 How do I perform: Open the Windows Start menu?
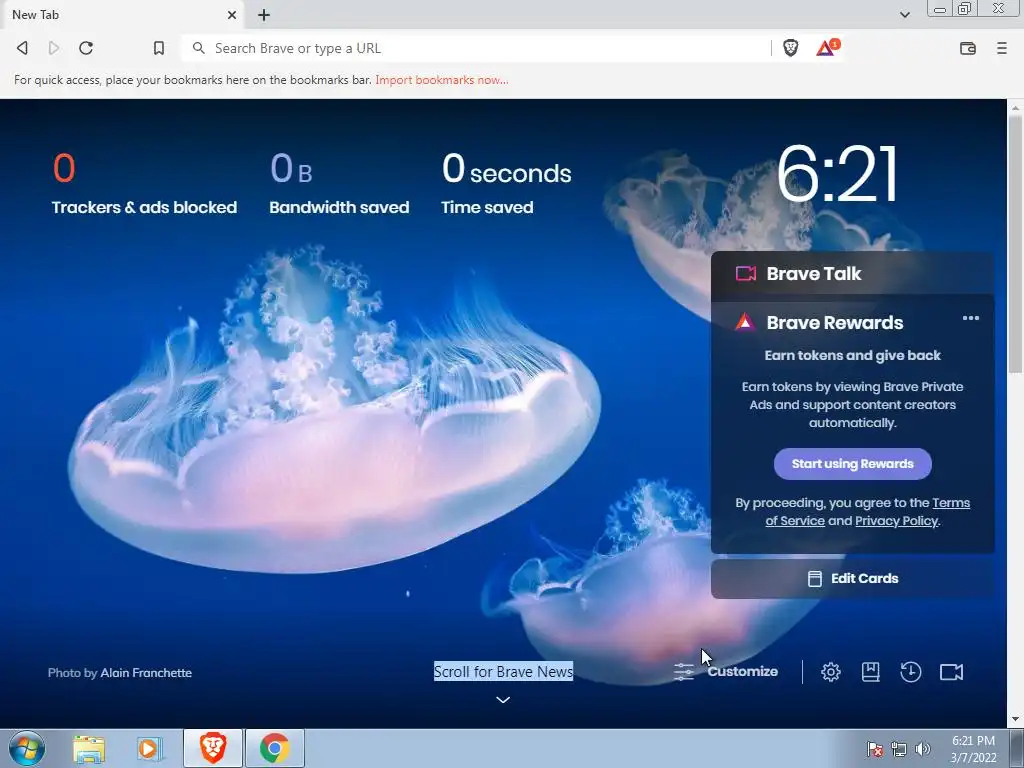click(x=27, y=748)
